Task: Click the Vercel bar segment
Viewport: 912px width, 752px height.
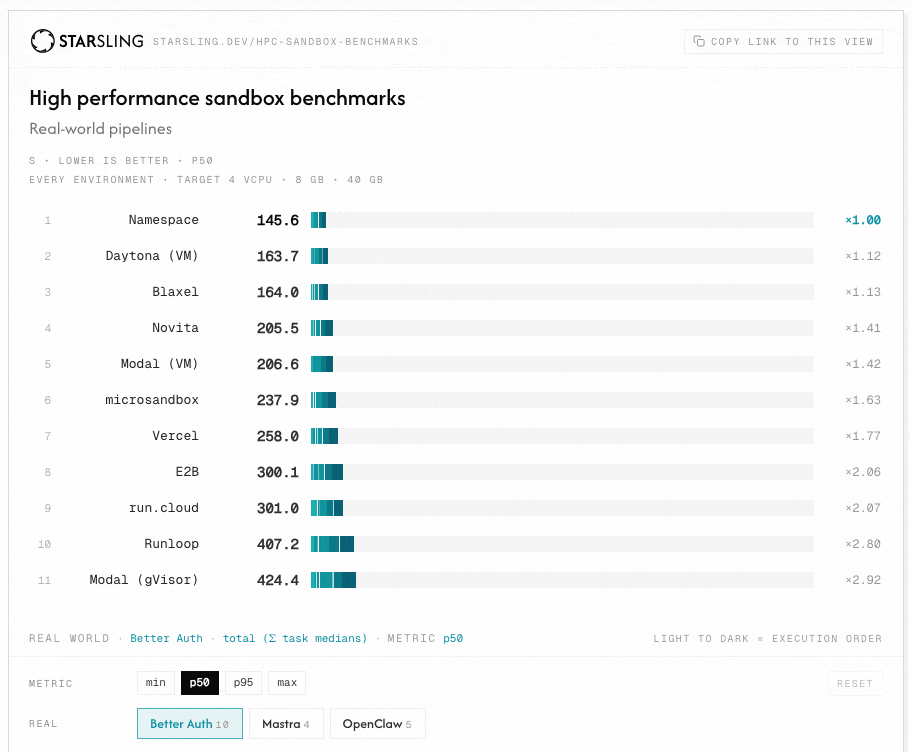Action: 325,436
